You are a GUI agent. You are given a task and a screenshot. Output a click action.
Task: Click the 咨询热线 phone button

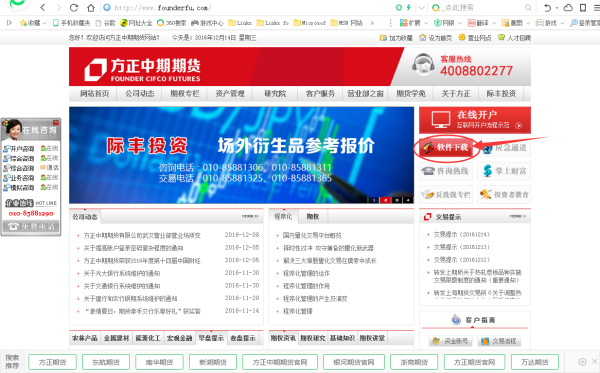point(446,171)
